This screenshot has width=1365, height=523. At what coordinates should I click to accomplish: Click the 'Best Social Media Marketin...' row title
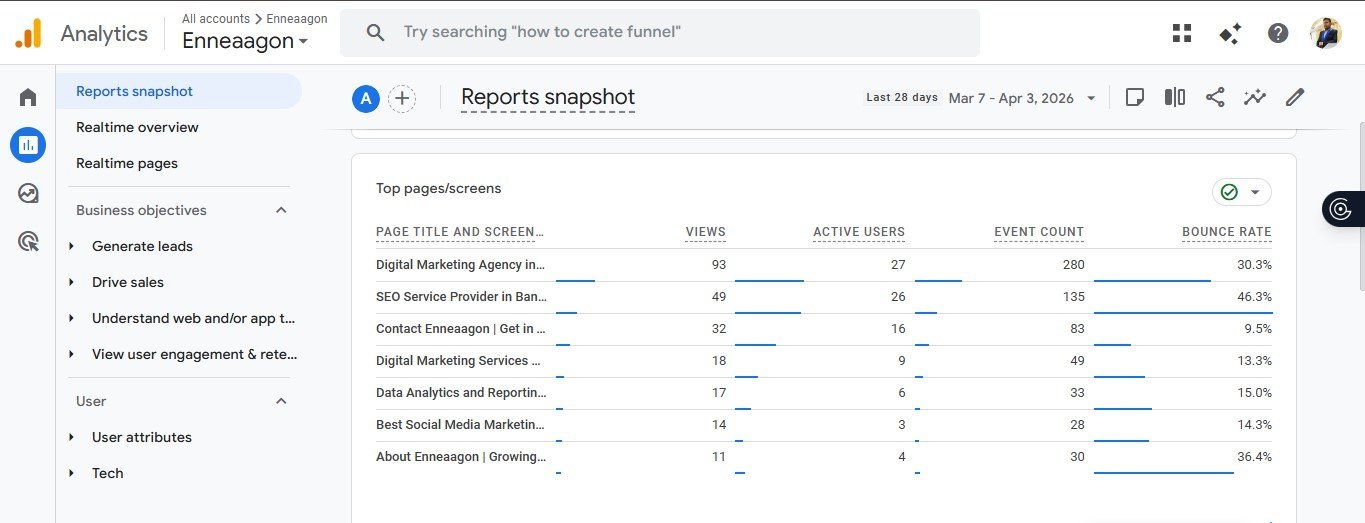461,425
